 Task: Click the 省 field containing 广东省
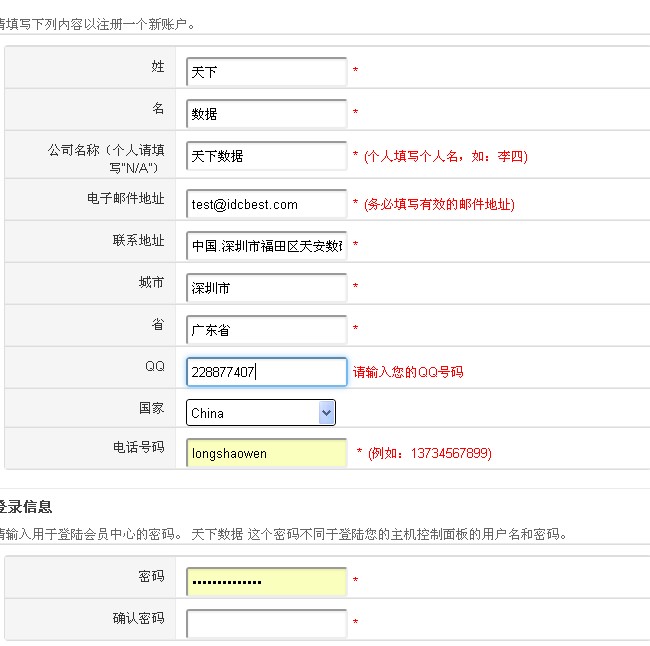tap(266, 330)
